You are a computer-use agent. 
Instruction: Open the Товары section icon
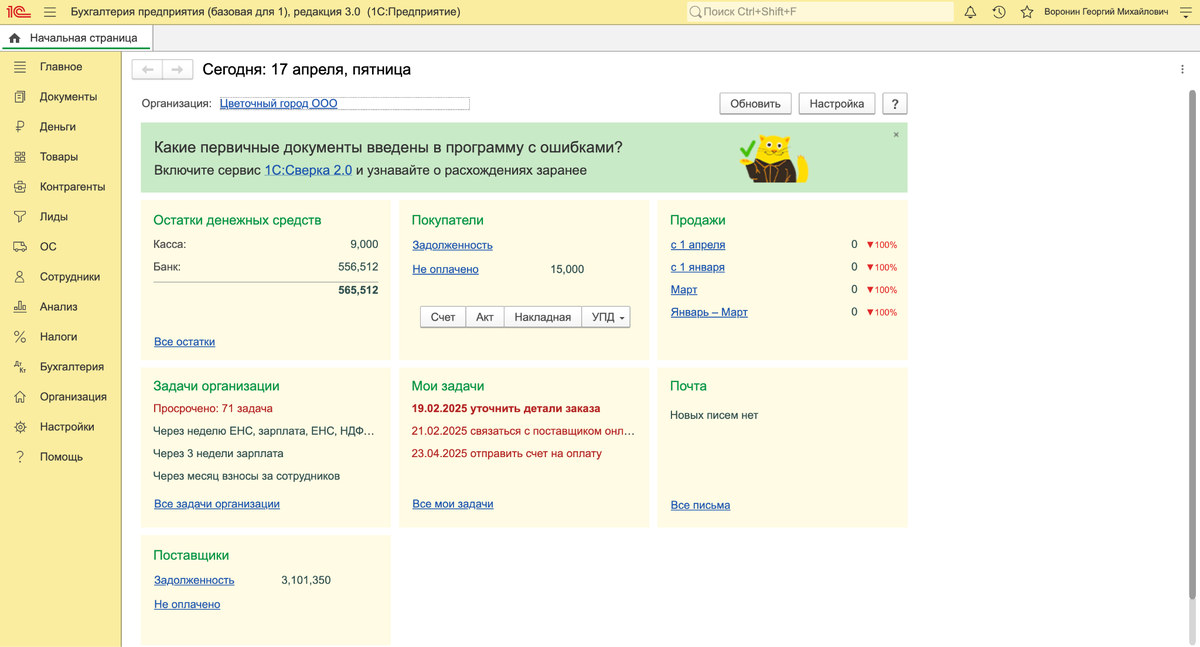[19, 157]
